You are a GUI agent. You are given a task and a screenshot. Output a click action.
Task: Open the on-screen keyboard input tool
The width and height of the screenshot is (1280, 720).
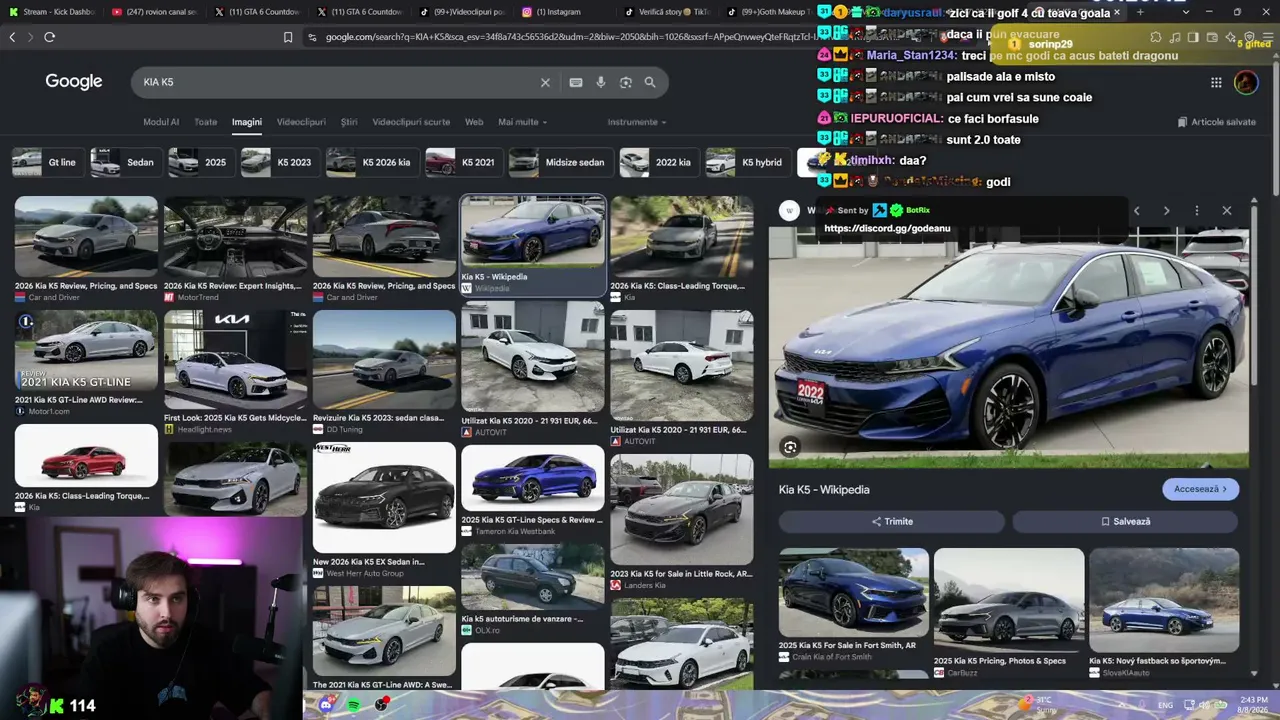(x=576, y=82)
